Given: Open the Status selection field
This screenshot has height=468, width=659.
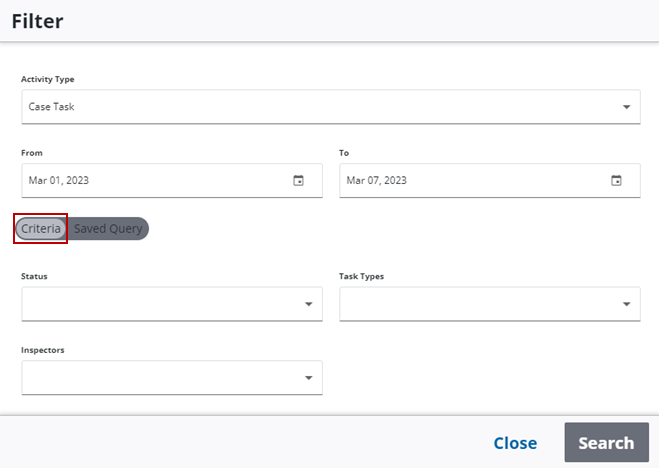Looking at the screenshot, I should [160, 304].
